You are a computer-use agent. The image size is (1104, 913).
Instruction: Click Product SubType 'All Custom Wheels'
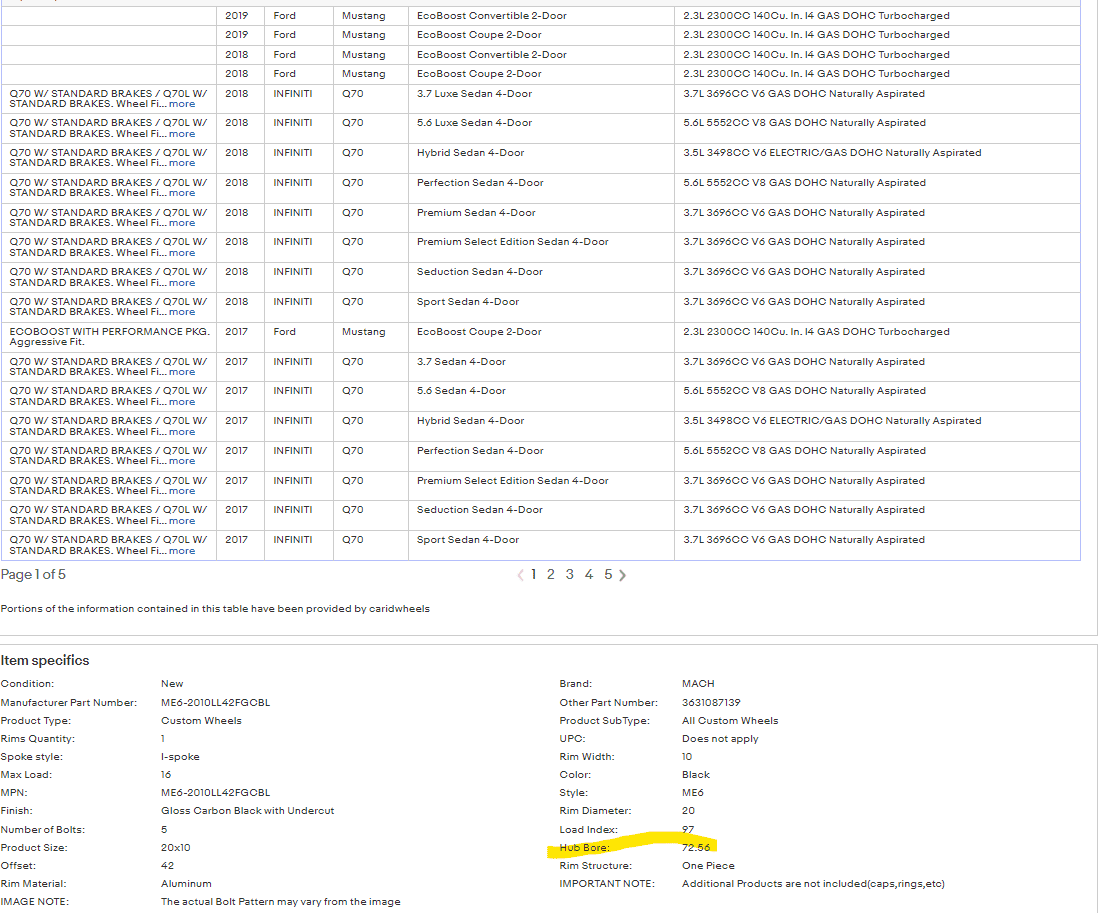(x=730, y=721)
